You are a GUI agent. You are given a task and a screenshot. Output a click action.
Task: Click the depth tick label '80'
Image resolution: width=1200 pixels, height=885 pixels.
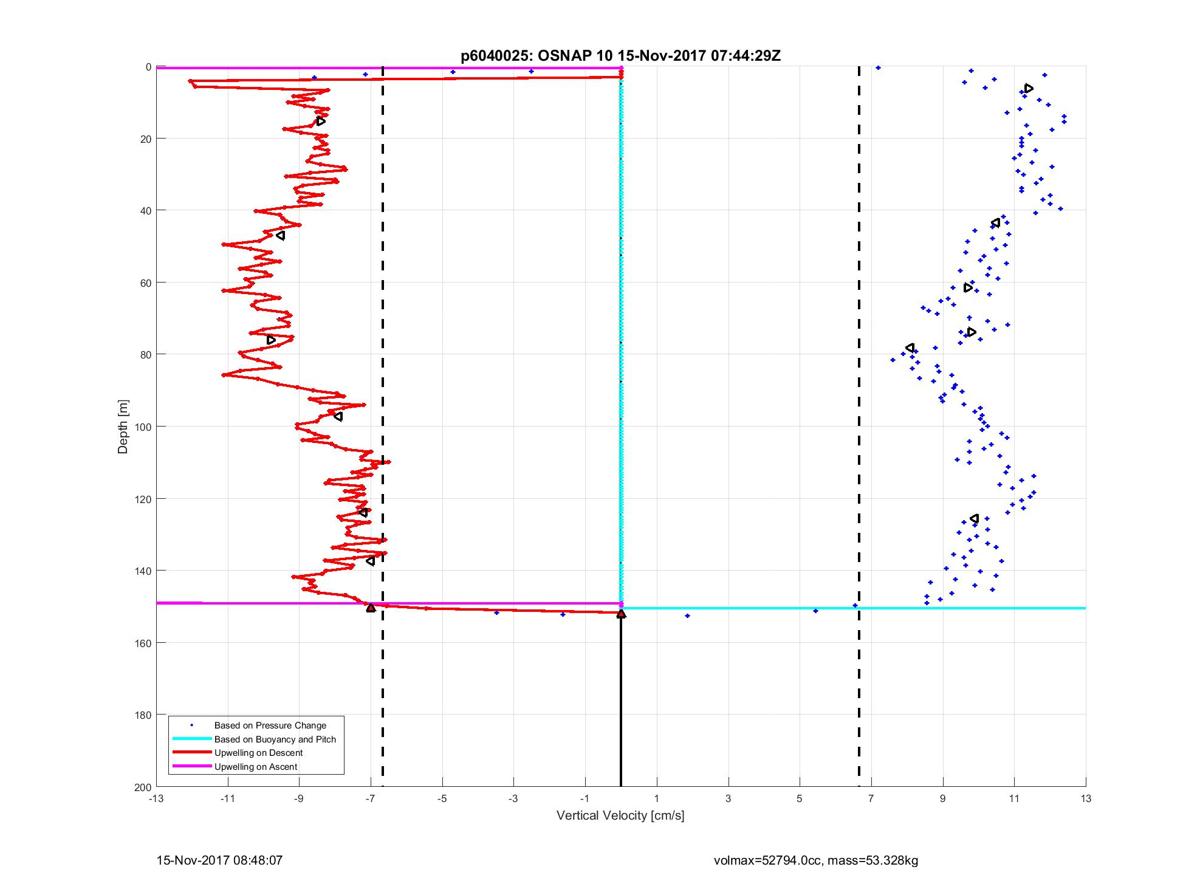click(145, 355)
